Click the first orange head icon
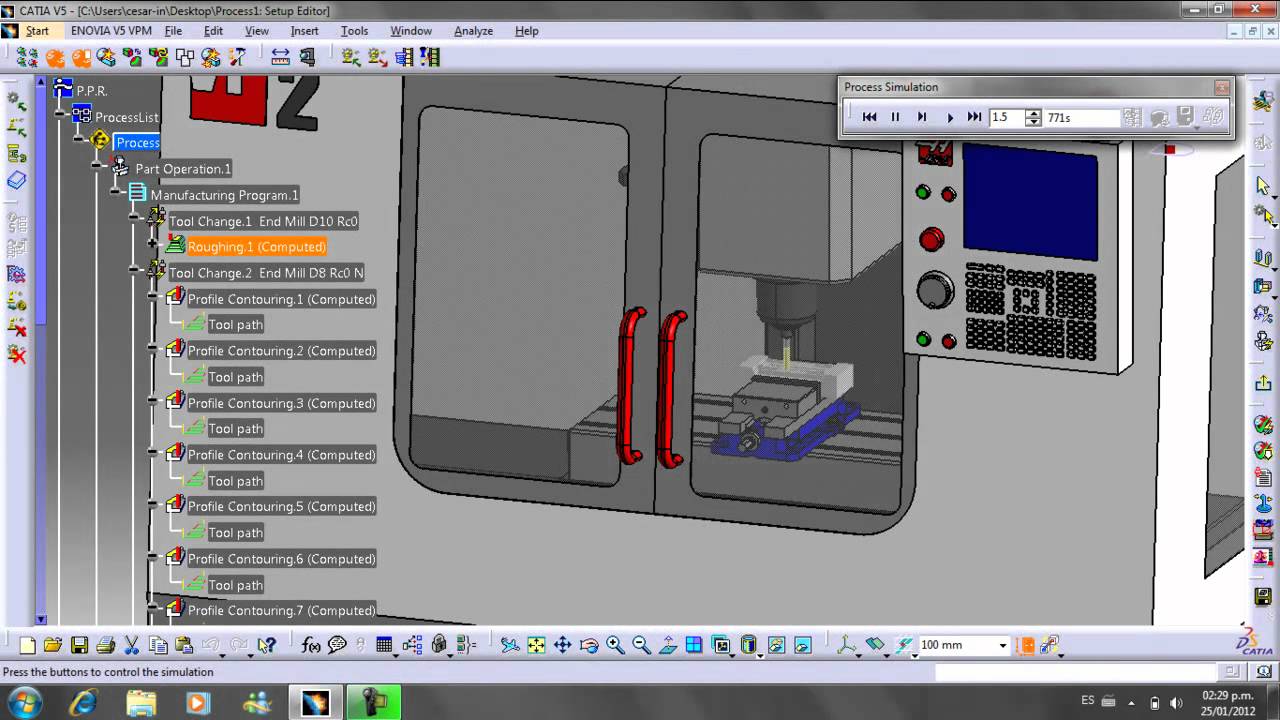 pos(56,58)
